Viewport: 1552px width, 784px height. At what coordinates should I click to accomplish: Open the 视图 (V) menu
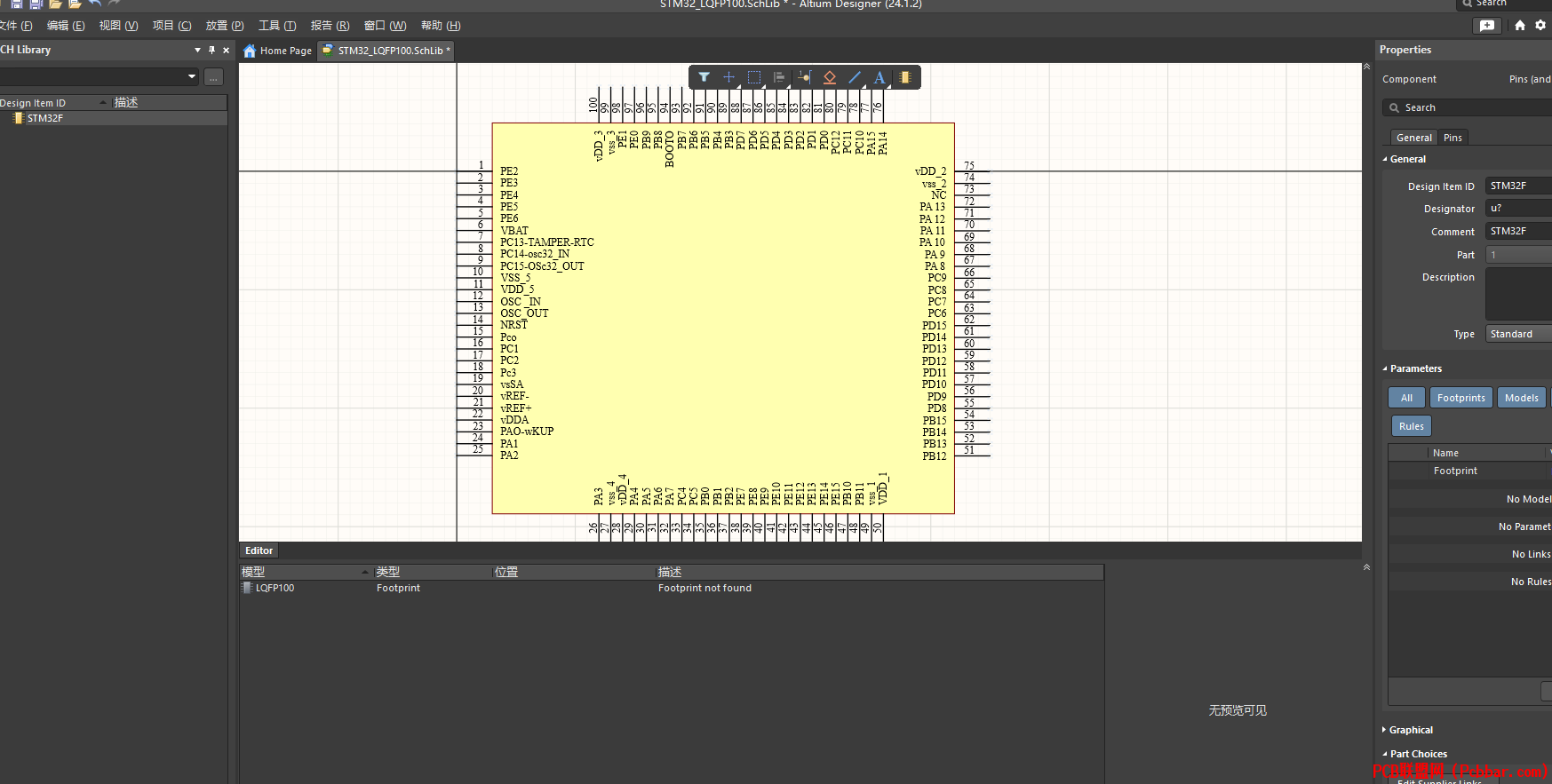118,26
